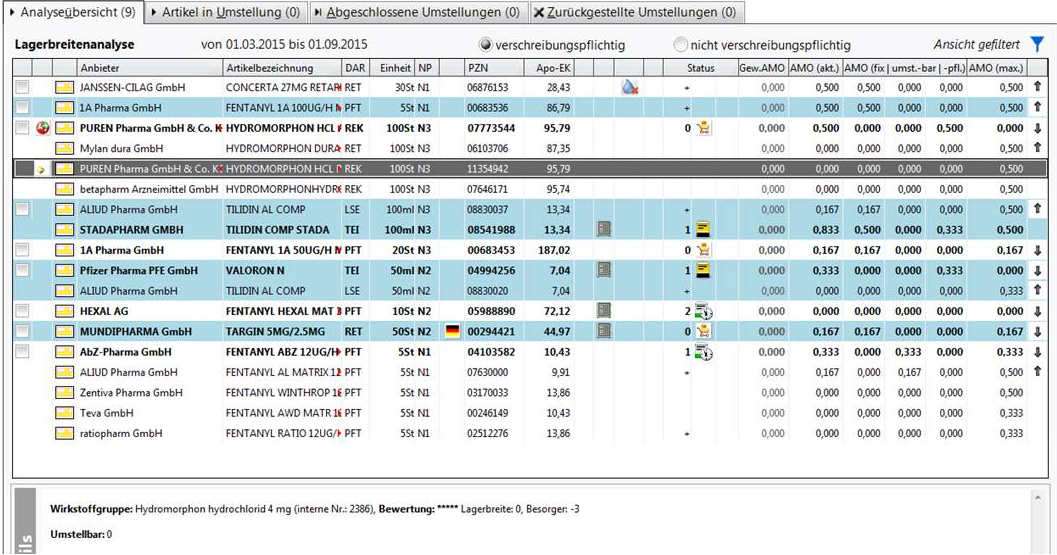
Task: Select the verschreibungspflichtig radio button
Action: pyautogui.click(x=485, y=45)
